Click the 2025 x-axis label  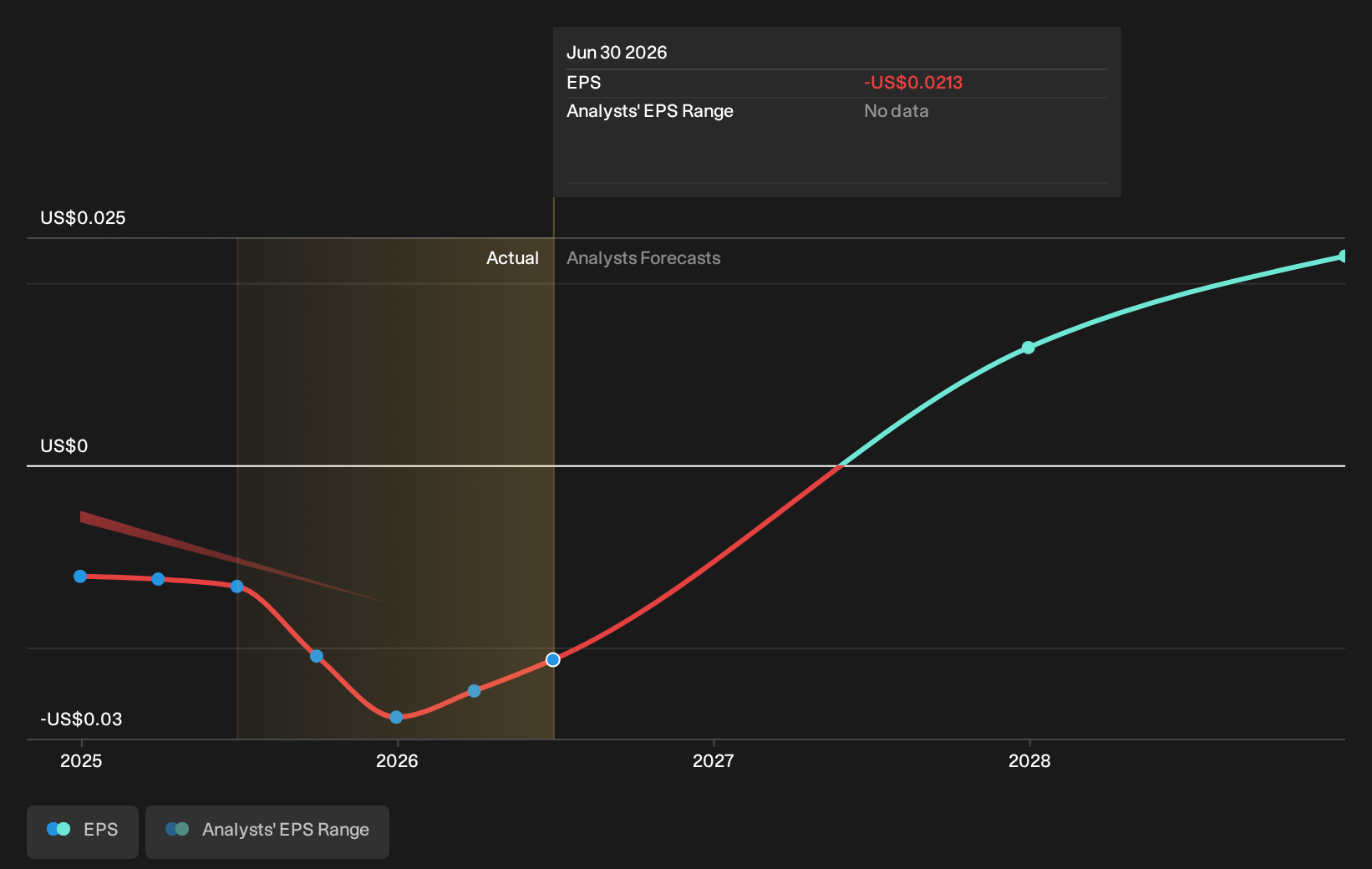click(81, 761)
